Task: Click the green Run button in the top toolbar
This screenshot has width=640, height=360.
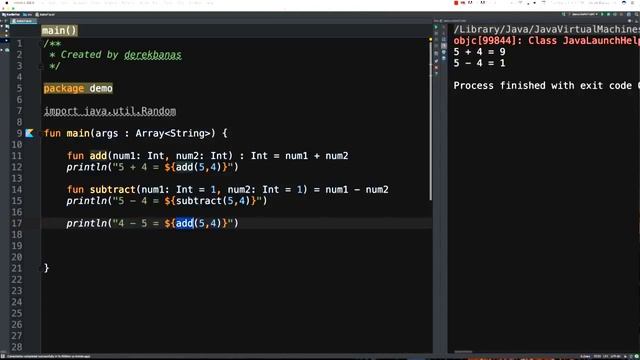Action: click(x=602, y=14)
